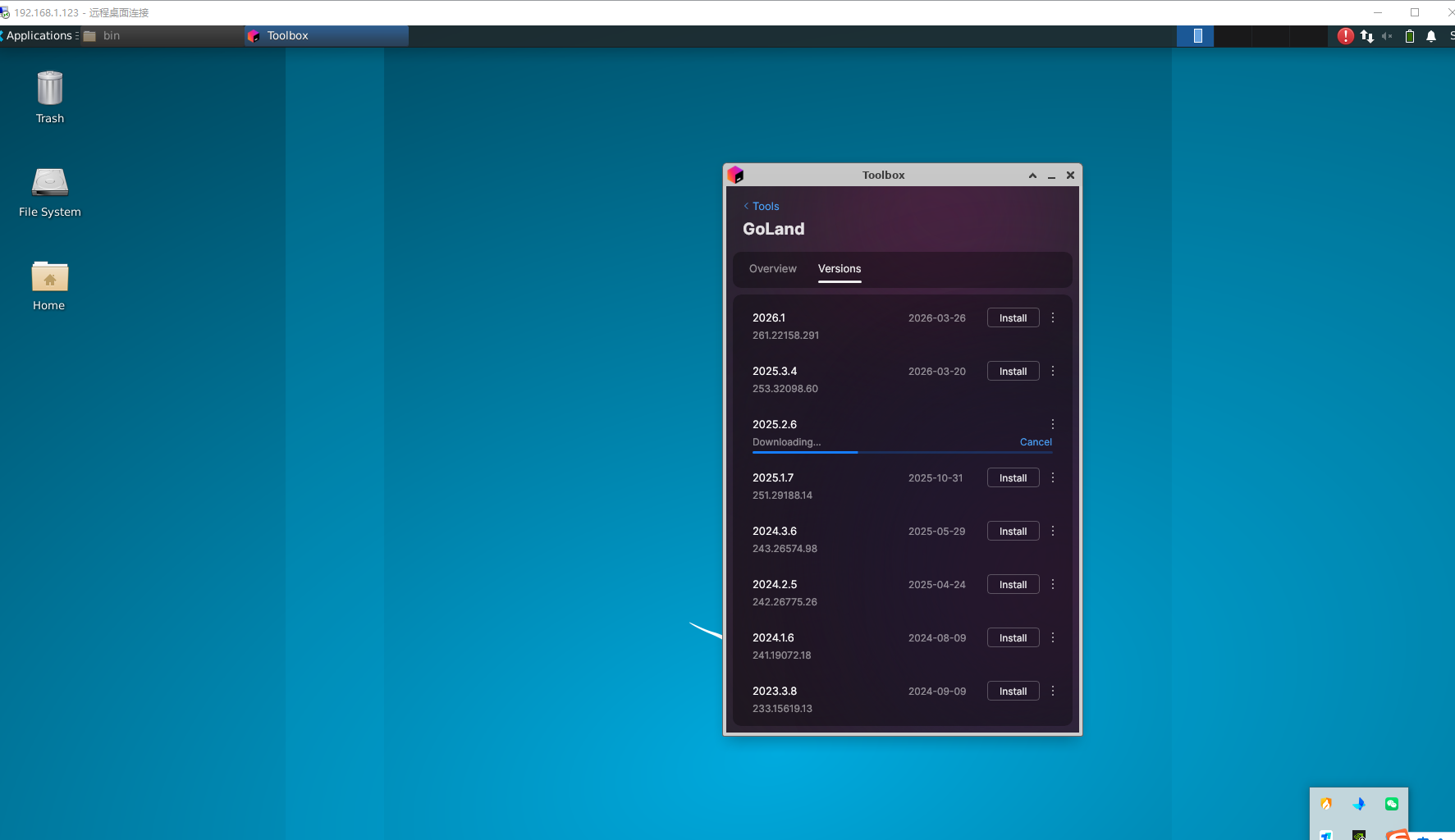Click the release date 2024-08-09
Image resolution: width=1455 pixels, height=840 pixels.
[x=937, y=637]
